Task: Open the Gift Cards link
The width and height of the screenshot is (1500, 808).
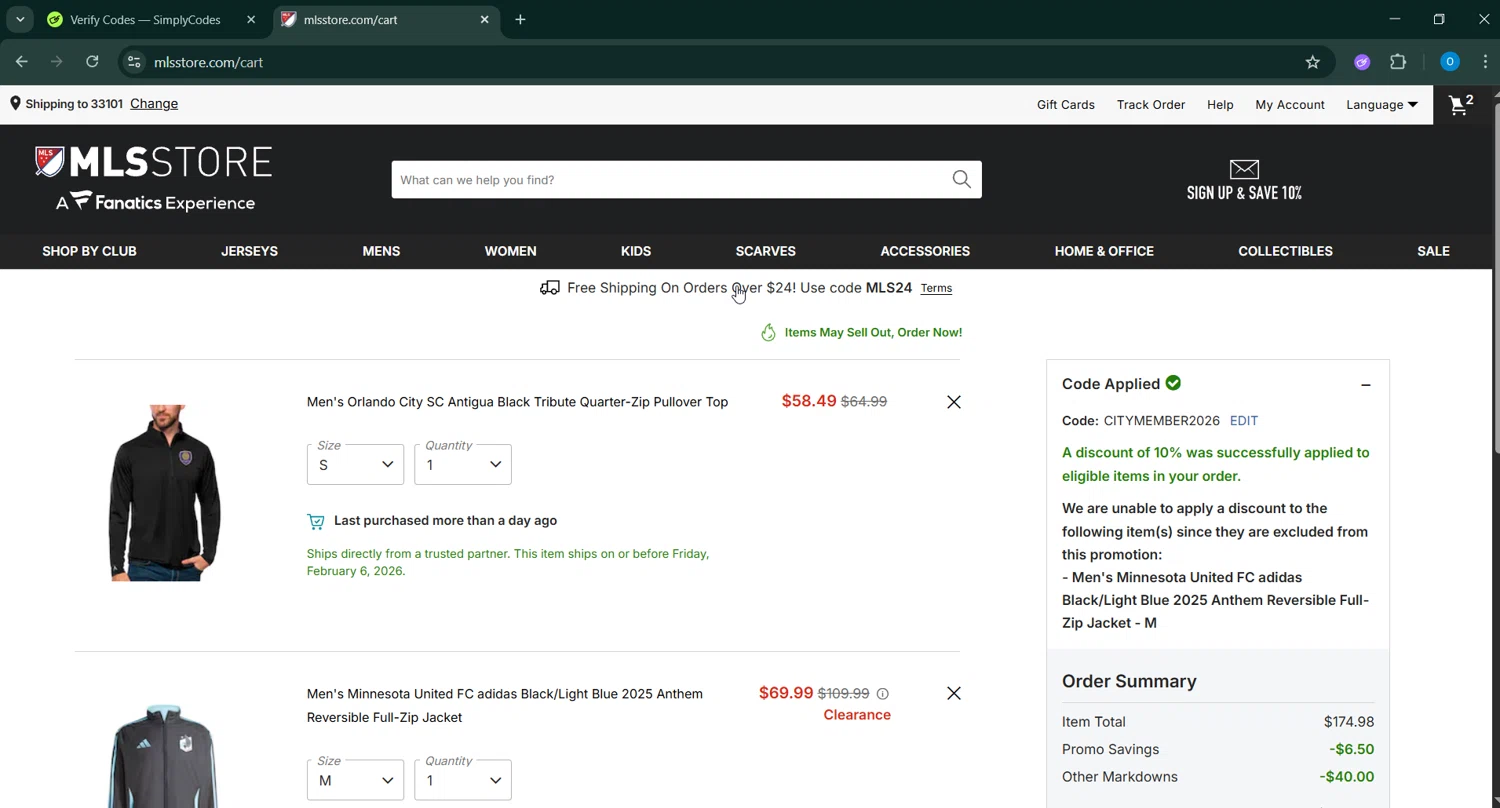Action: click(x=1066, y=104)
